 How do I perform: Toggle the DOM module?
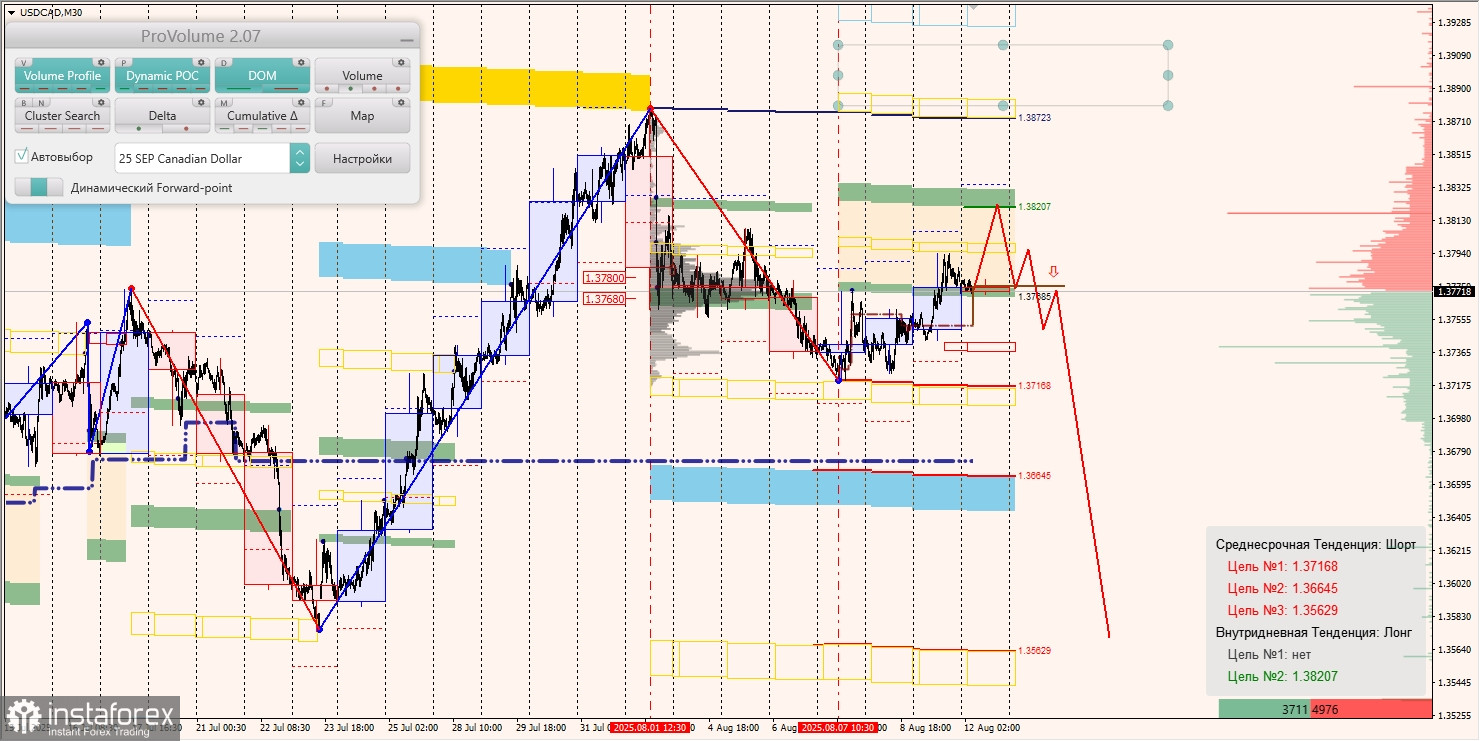pyautogui.click(x=262, y=76)
